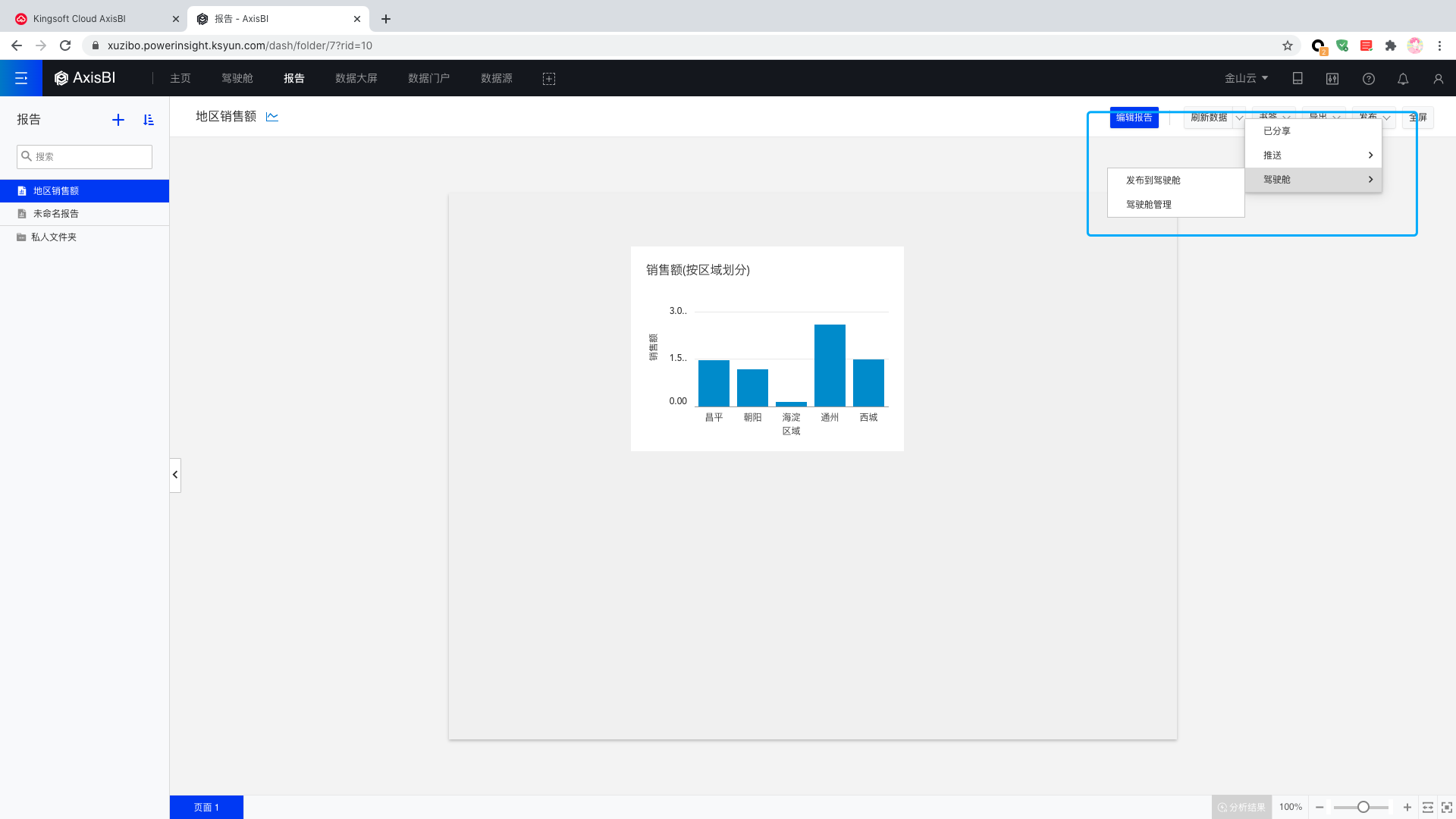Click the fit-to-width icon in status bar

pos(1427,807)
